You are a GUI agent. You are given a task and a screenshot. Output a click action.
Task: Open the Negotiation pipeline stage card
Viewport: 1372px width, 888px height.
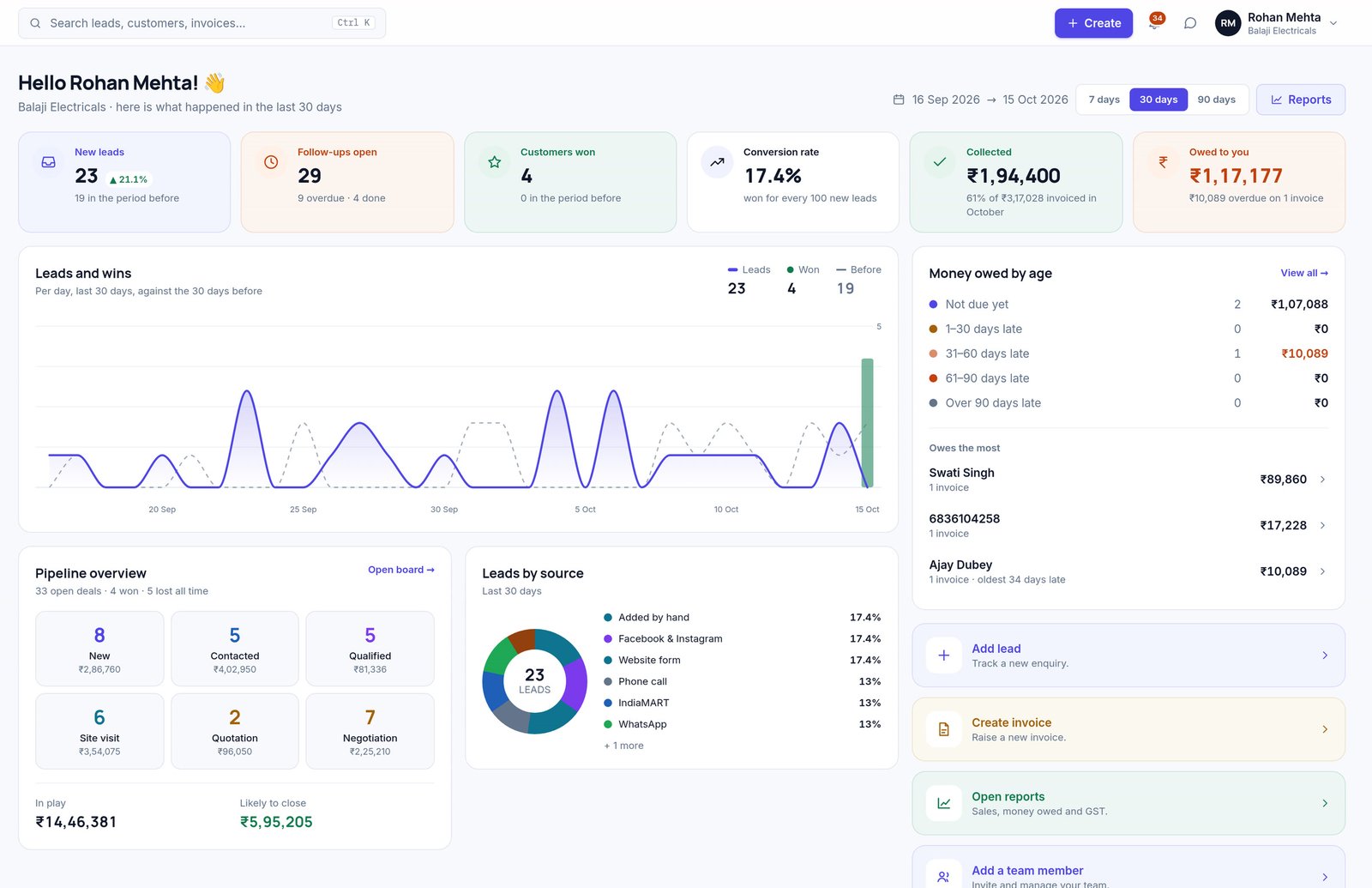click(370, 731)
